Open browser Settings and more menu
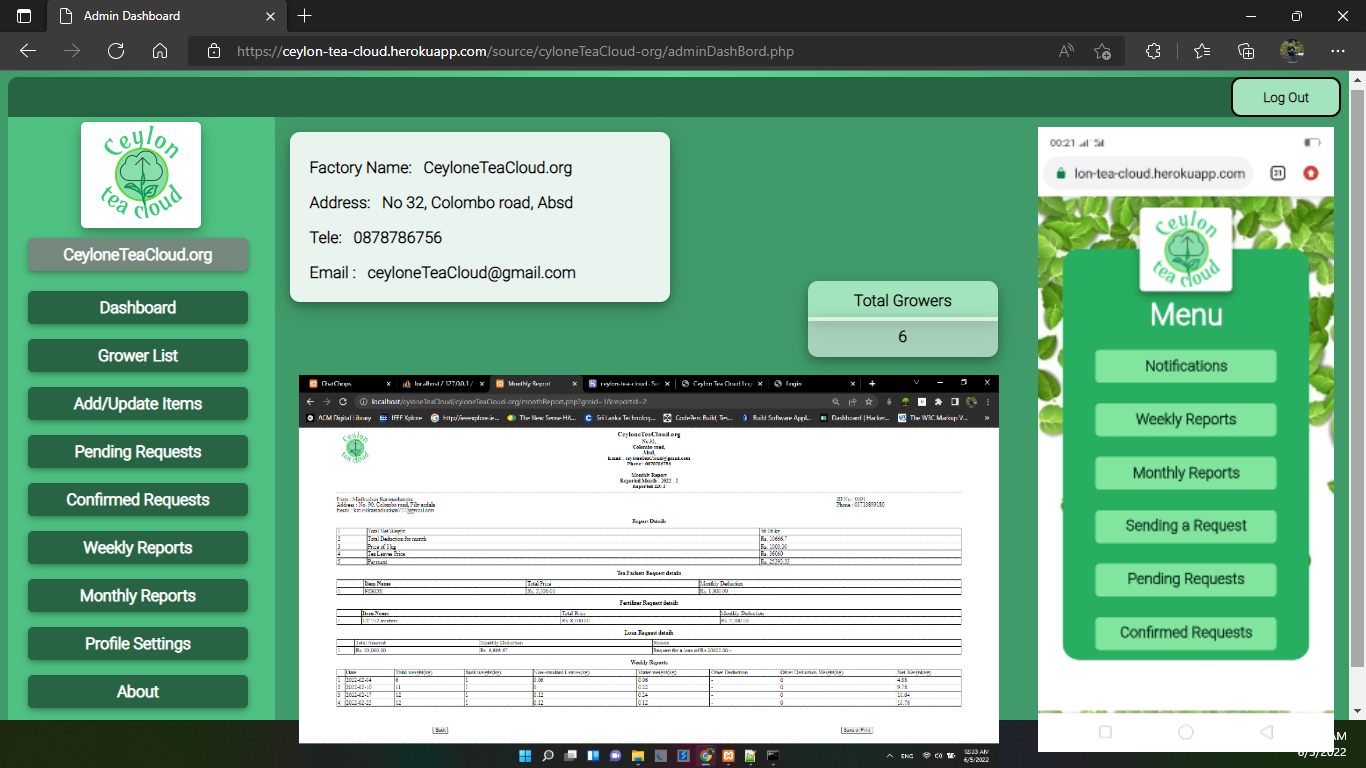Image resolution: width=1366 pixels, height=768 pixels. click(x=1338, y=51)
